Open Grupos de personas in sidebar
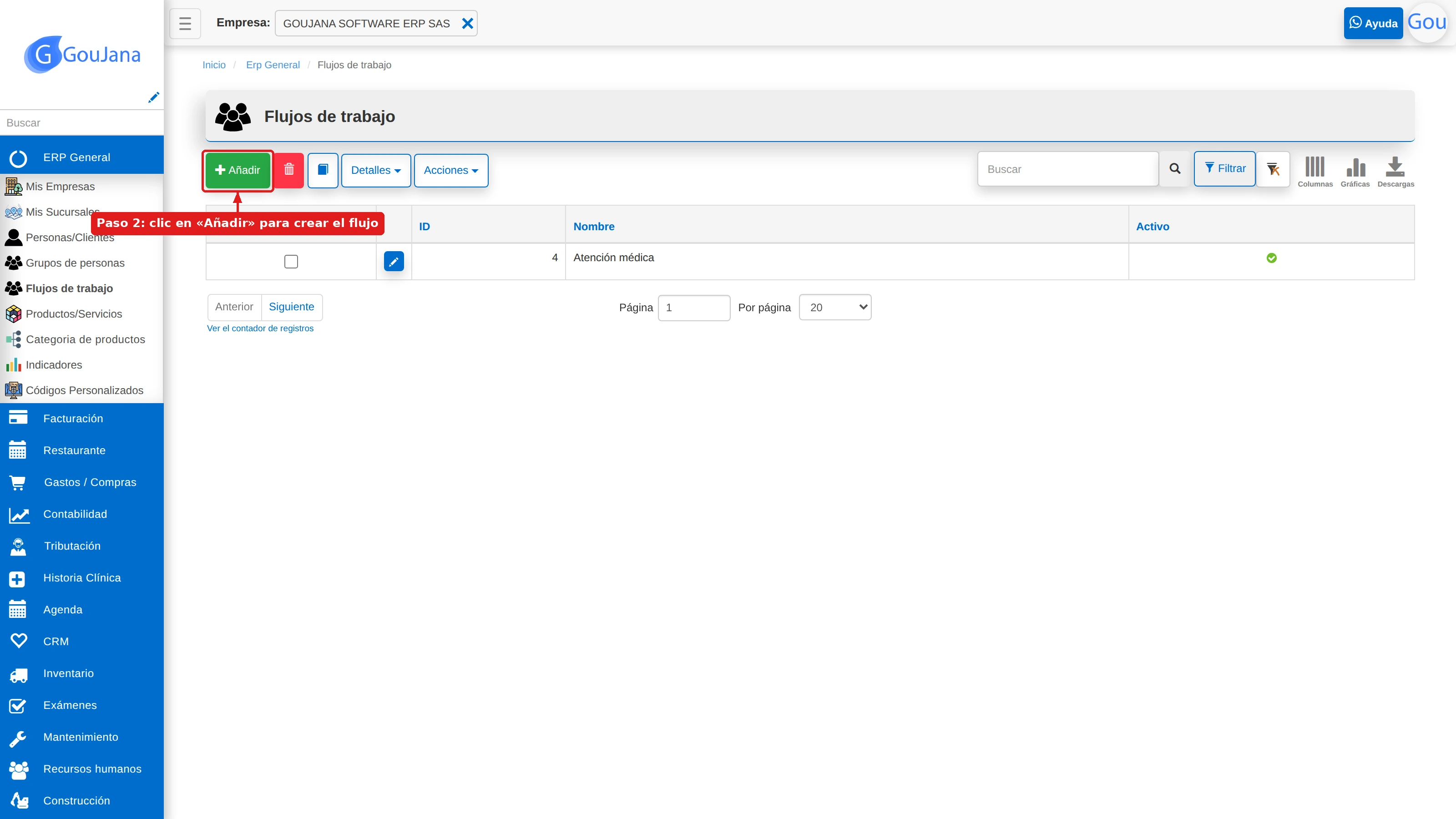 point(75,262)
